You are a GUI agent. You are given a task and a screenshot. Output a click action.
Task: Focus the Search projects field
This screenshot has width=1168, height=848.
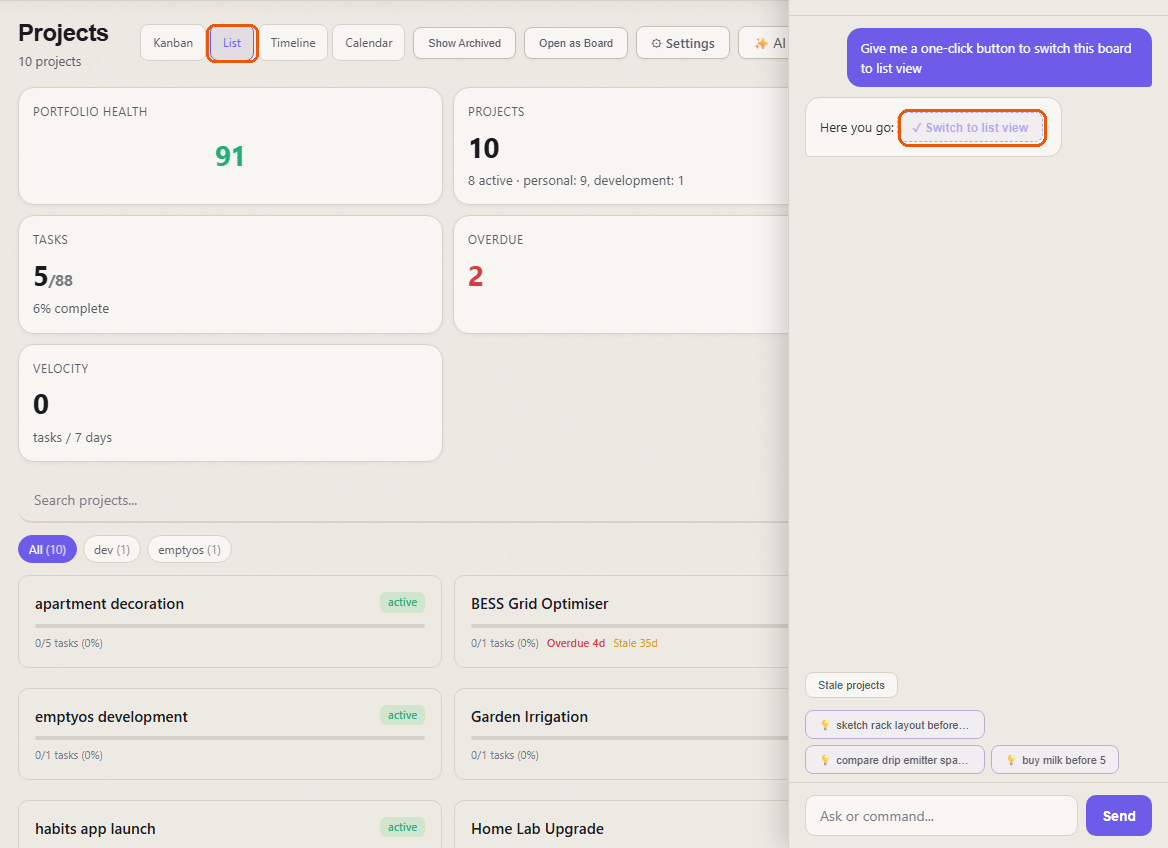(402, 501)
